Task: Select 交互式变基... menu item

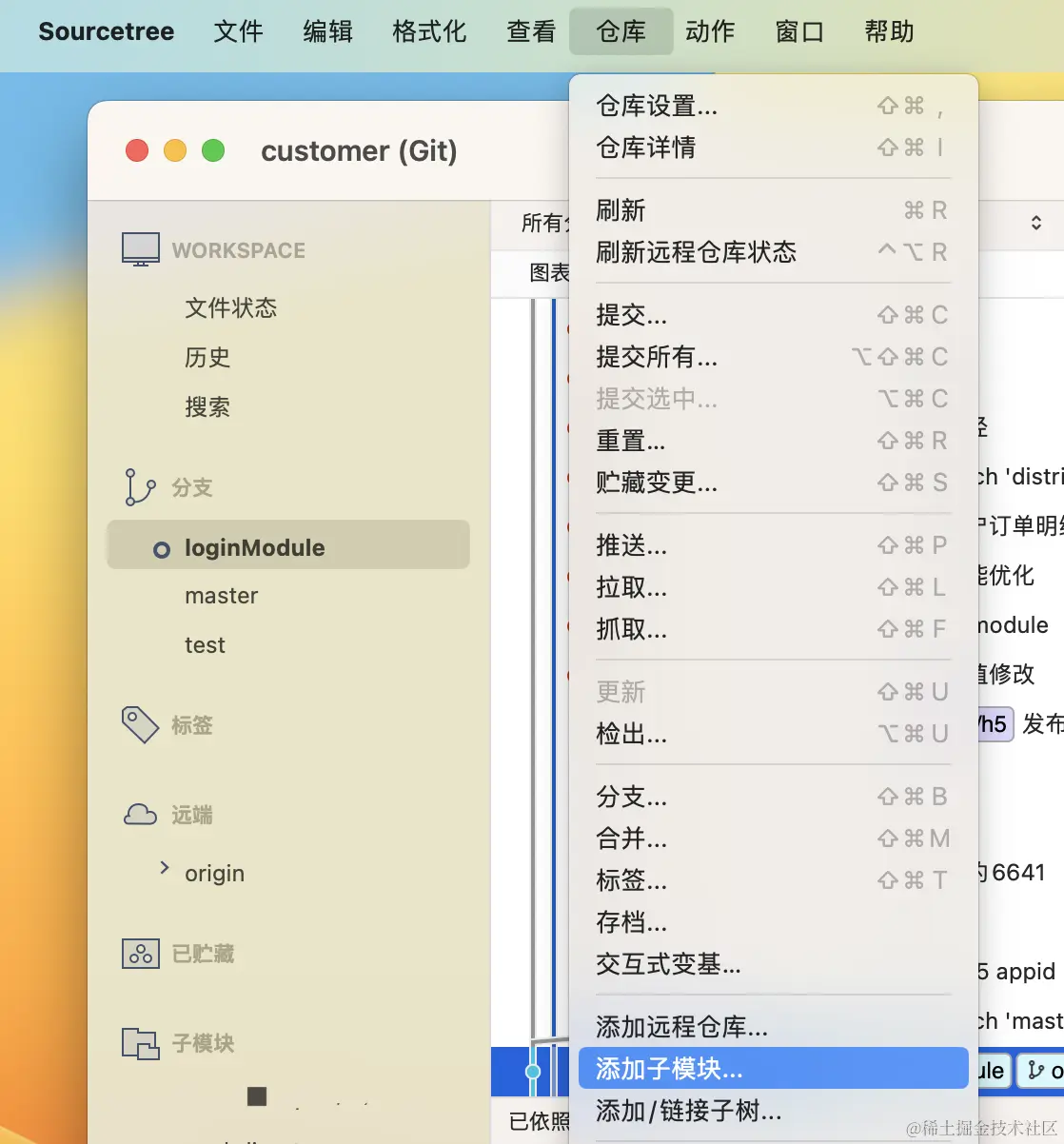Action: [x=773, y=964]
